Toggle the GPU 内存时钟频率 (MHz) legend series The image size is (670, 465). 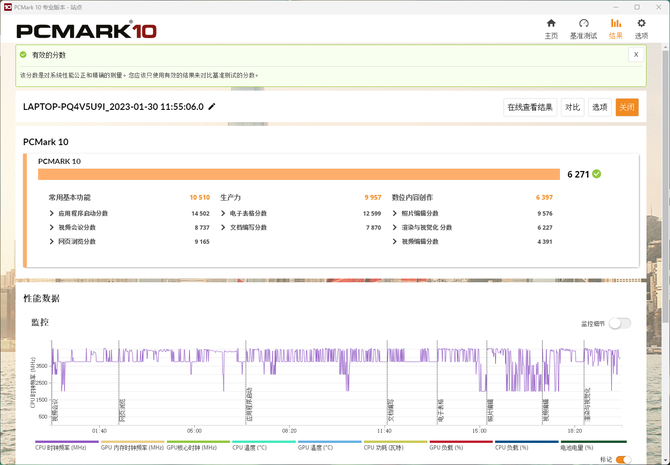[x=132, y=445]
